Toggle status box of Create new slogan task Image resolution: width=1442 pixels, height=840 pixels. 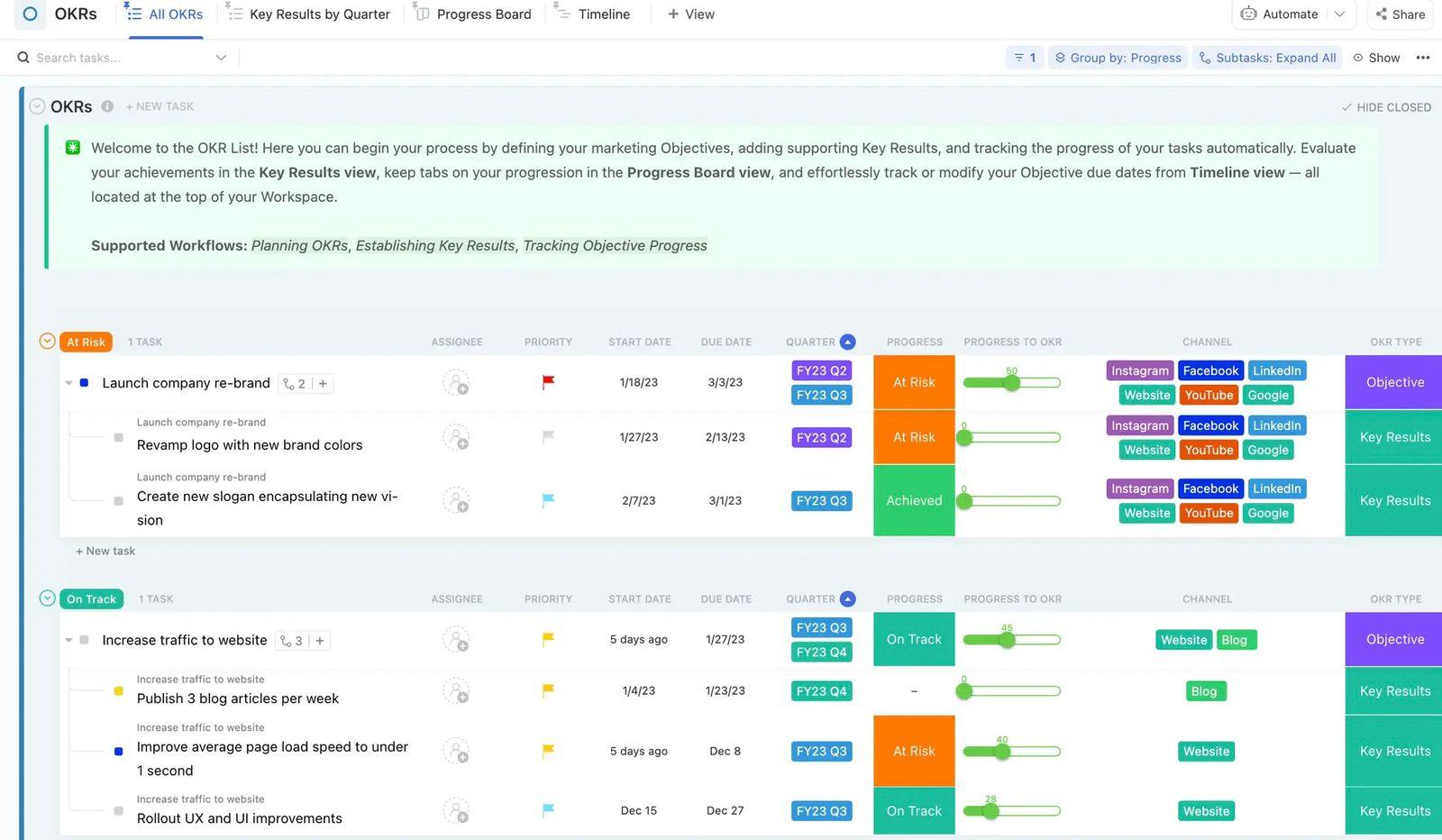click(x=118, y=501)
